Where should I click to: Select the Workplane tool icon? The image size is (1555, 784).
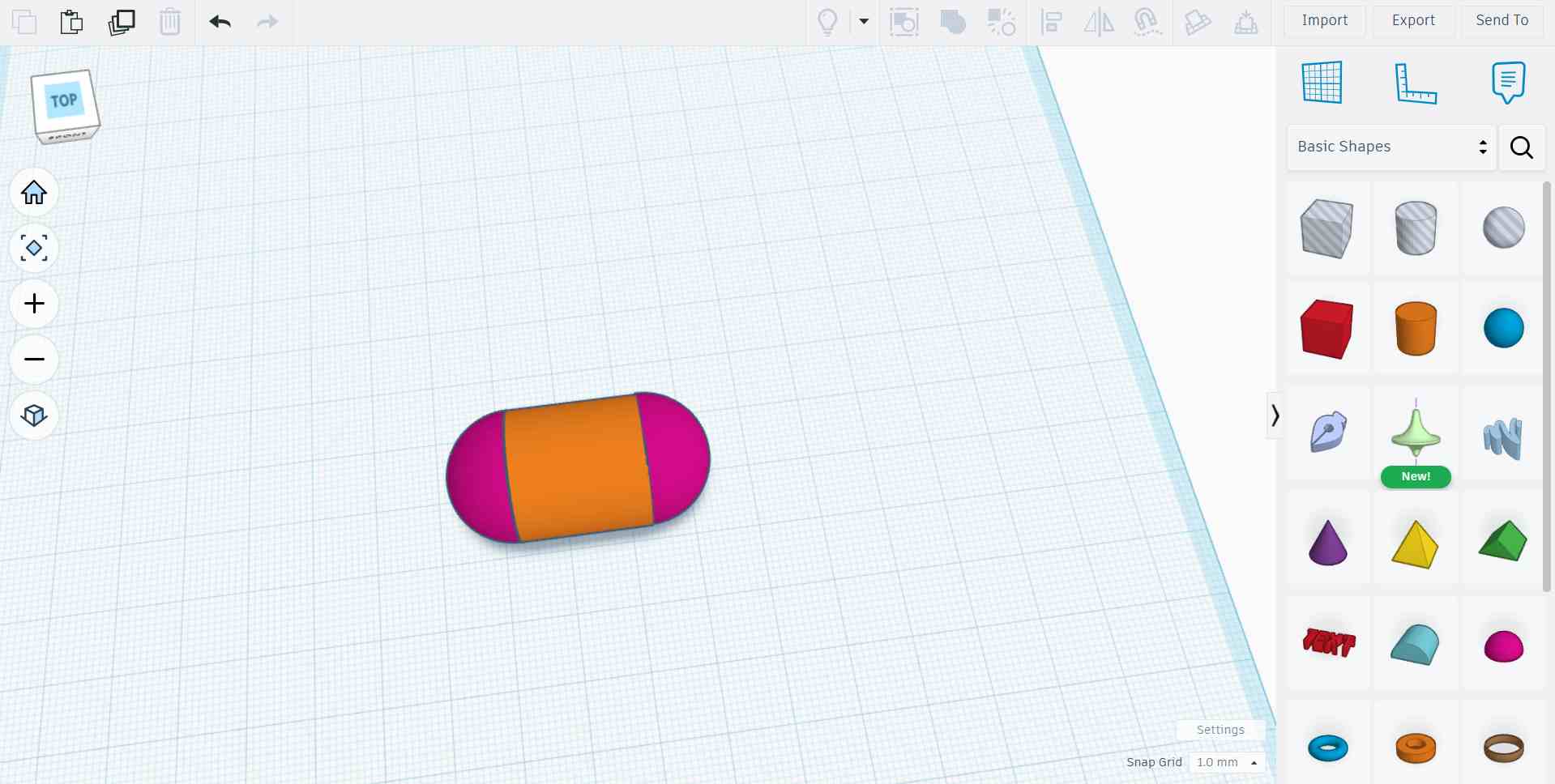point(1322,82)
